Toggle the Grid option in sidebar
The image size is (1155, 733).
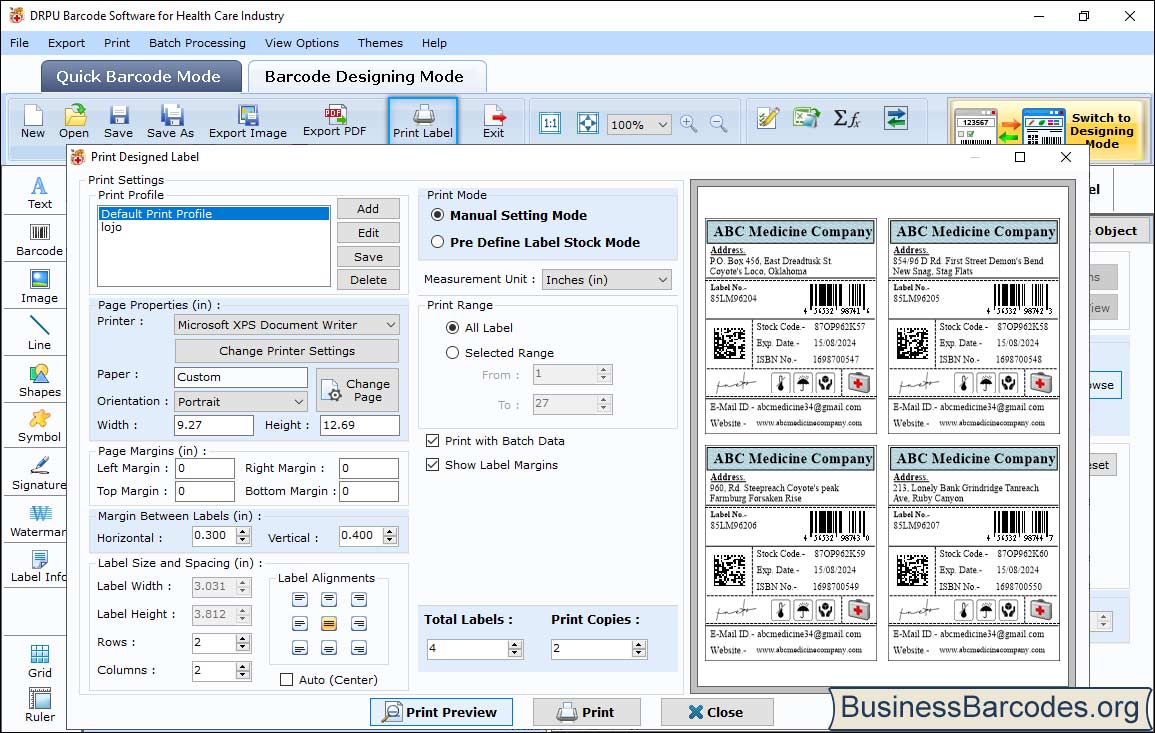[x=40, y=661]
